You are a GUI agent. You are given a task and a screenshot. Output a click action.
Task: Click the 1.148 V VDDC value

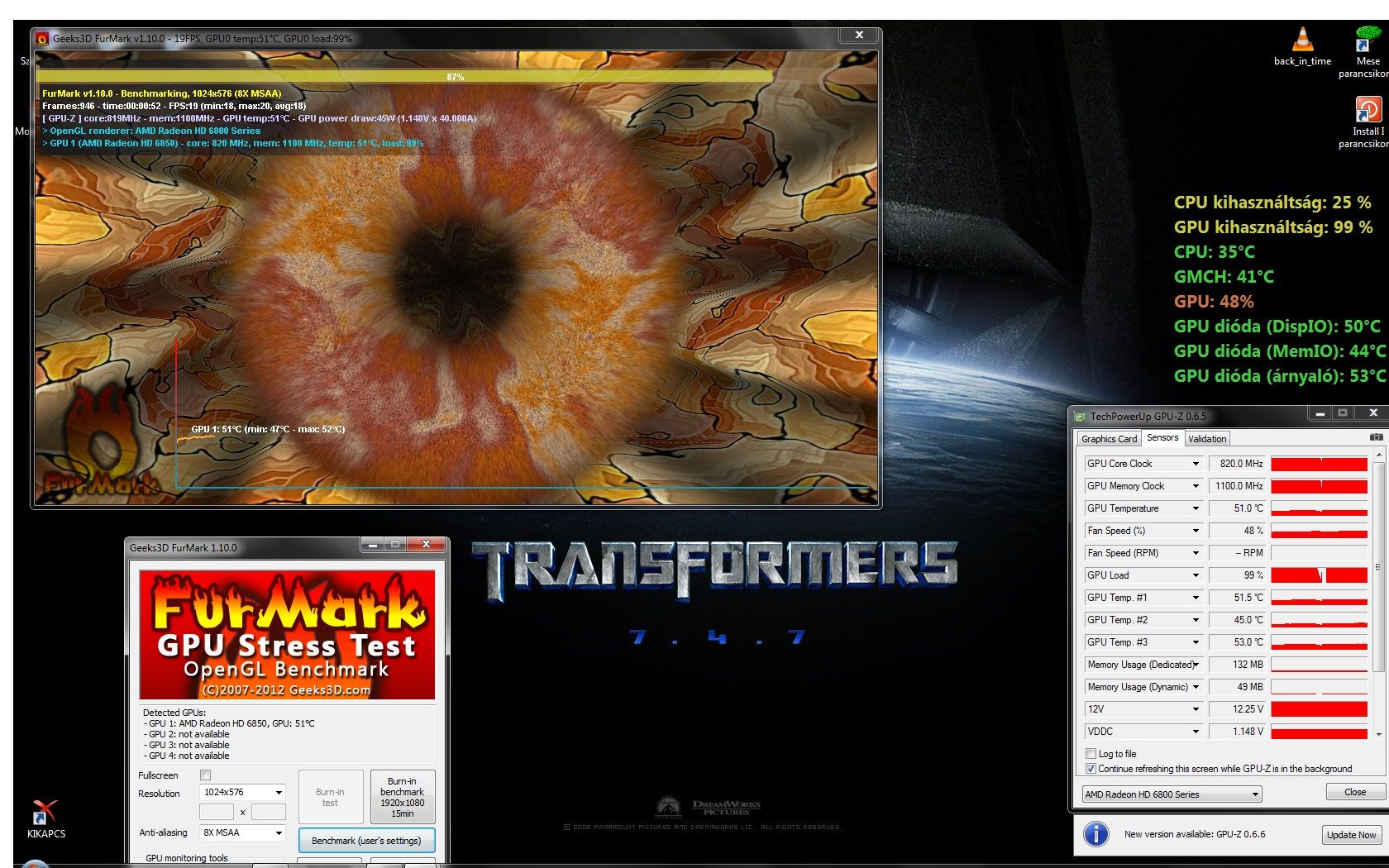click(x=1238, y=732)
